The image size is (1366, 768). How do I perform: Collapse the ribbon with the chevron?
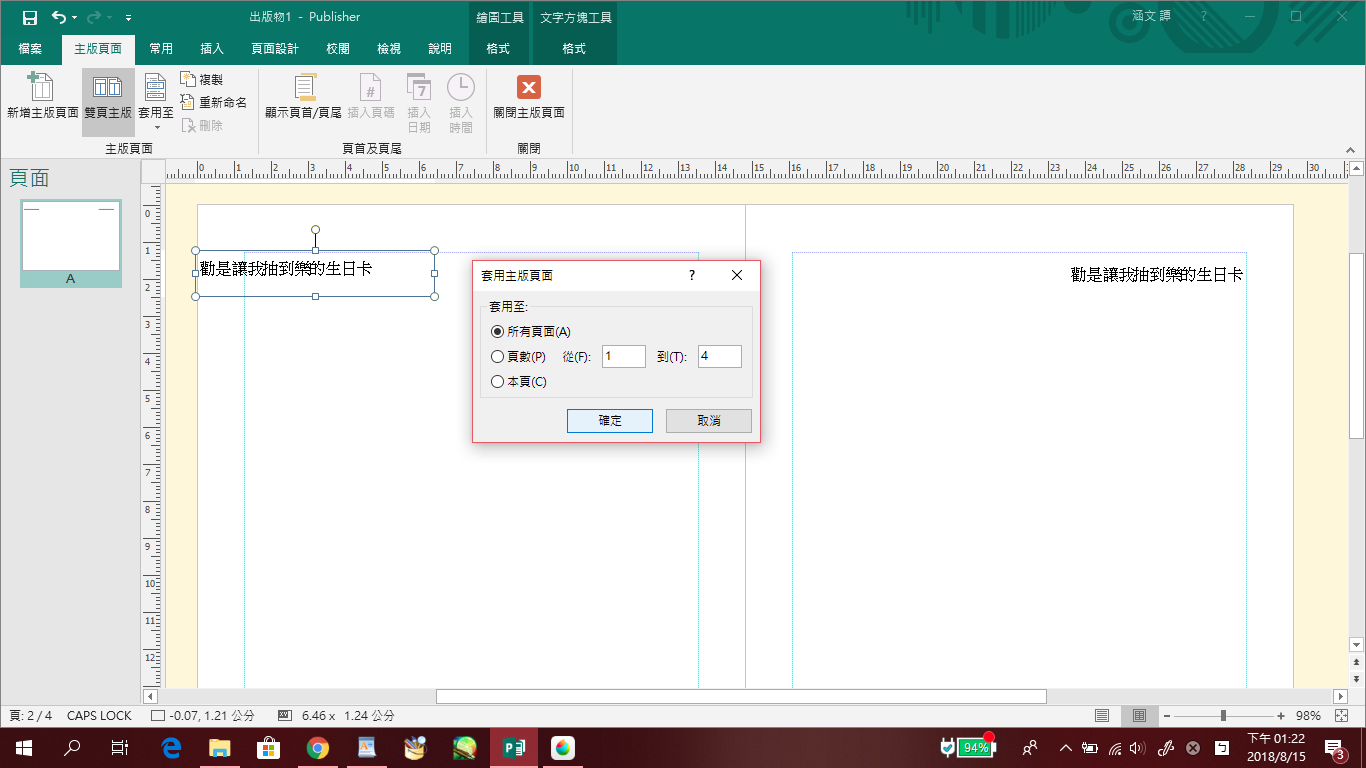(1350, 149)
